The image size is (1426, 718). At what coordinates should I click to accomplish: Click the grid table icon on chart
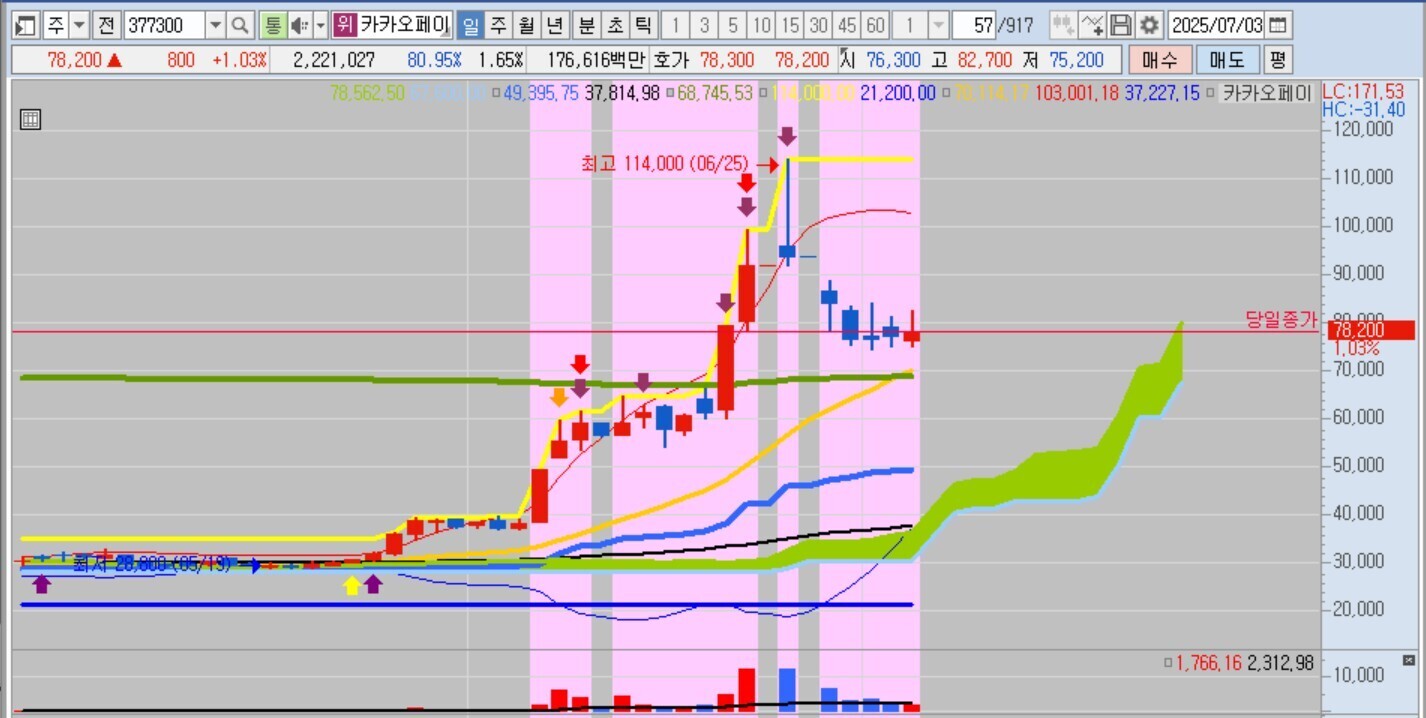coord(30,120)
